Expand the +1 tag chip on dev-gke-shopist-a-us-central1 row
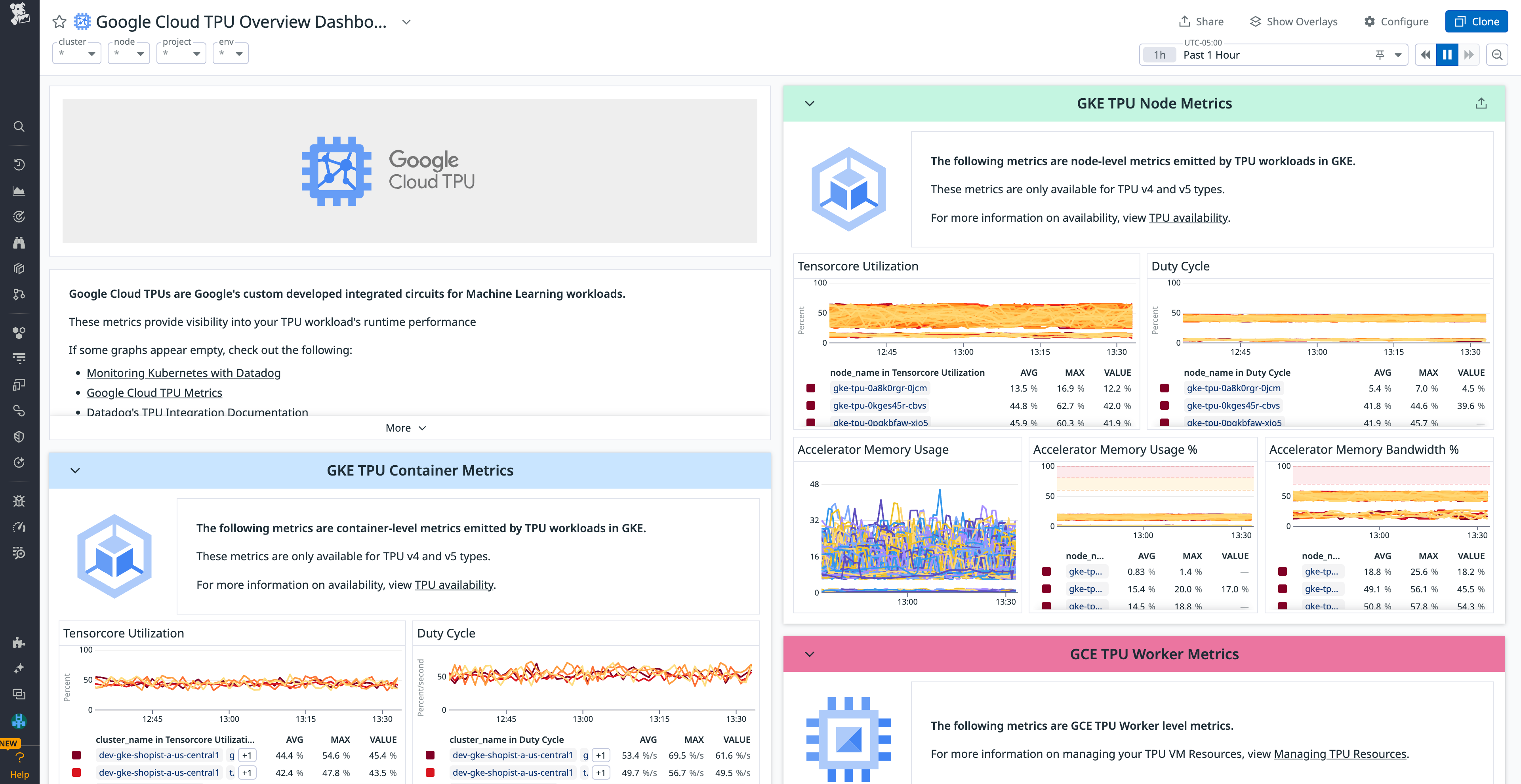1521x784 pixels. [248, 755]
